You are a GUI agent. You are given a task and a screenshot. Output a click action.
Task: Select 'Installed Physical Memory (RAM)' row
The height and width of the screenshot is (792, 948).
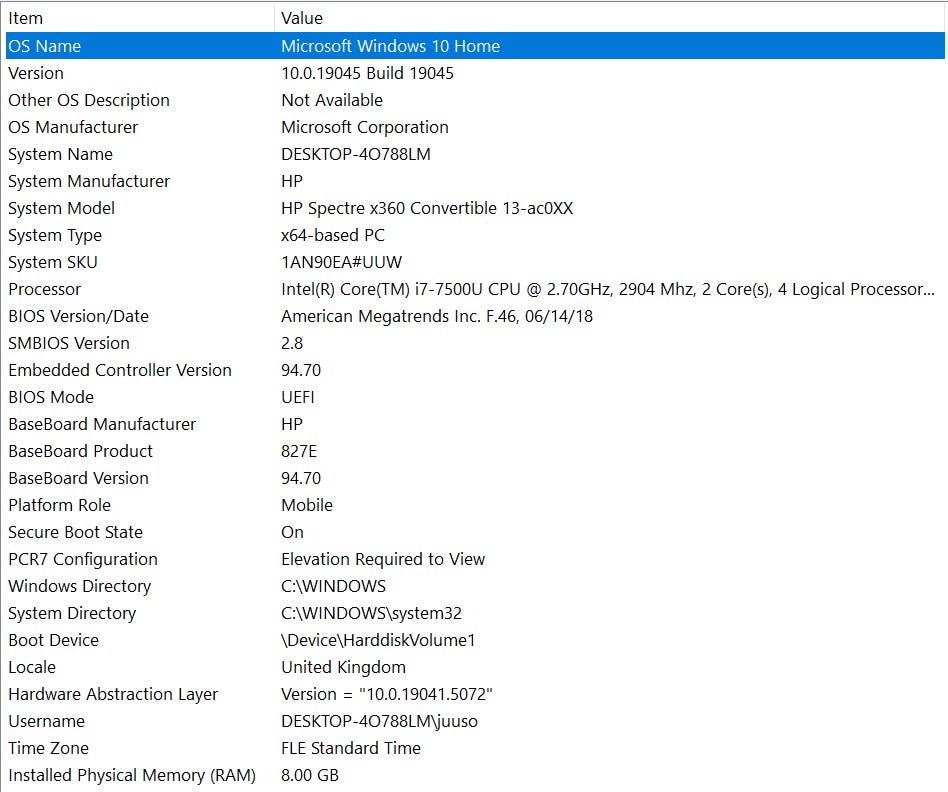132,775
